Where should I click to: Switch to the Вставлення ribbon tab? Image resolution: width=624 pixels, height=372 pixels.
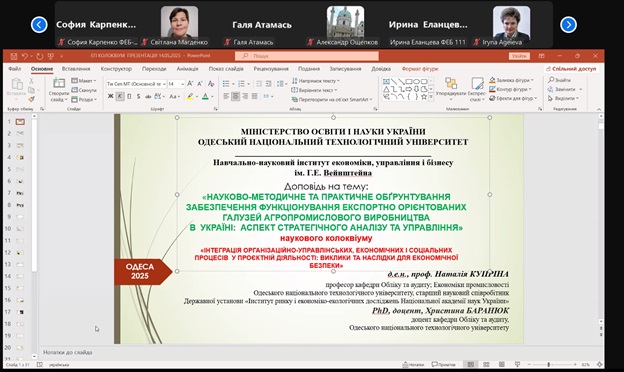(x=76, y=69)
